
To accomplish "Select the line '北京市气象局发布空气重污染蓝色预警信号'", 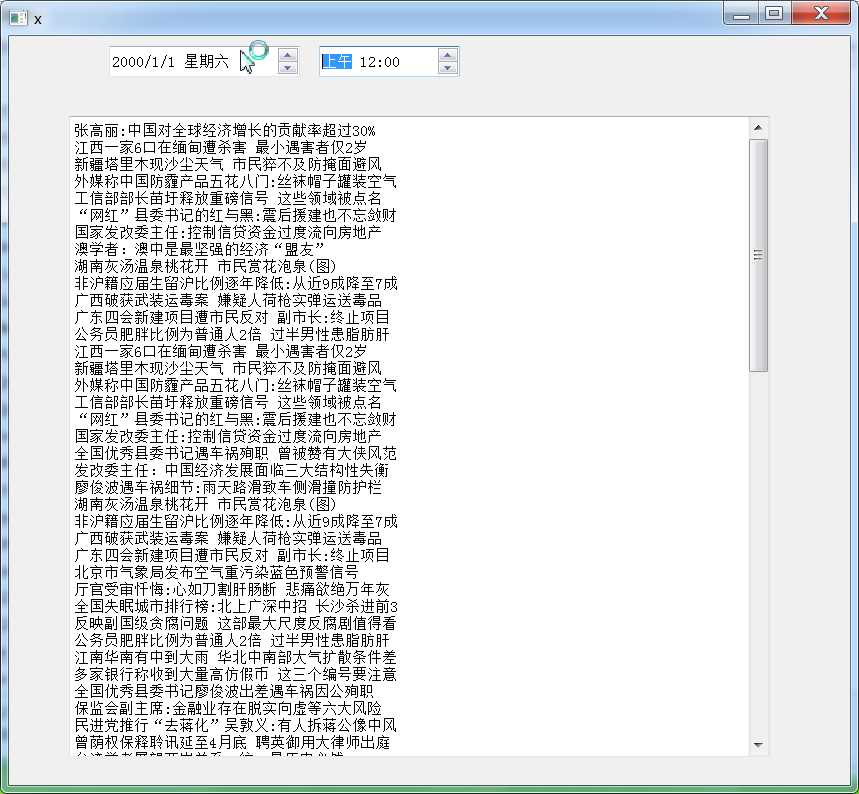I will [x=216, y=572].
